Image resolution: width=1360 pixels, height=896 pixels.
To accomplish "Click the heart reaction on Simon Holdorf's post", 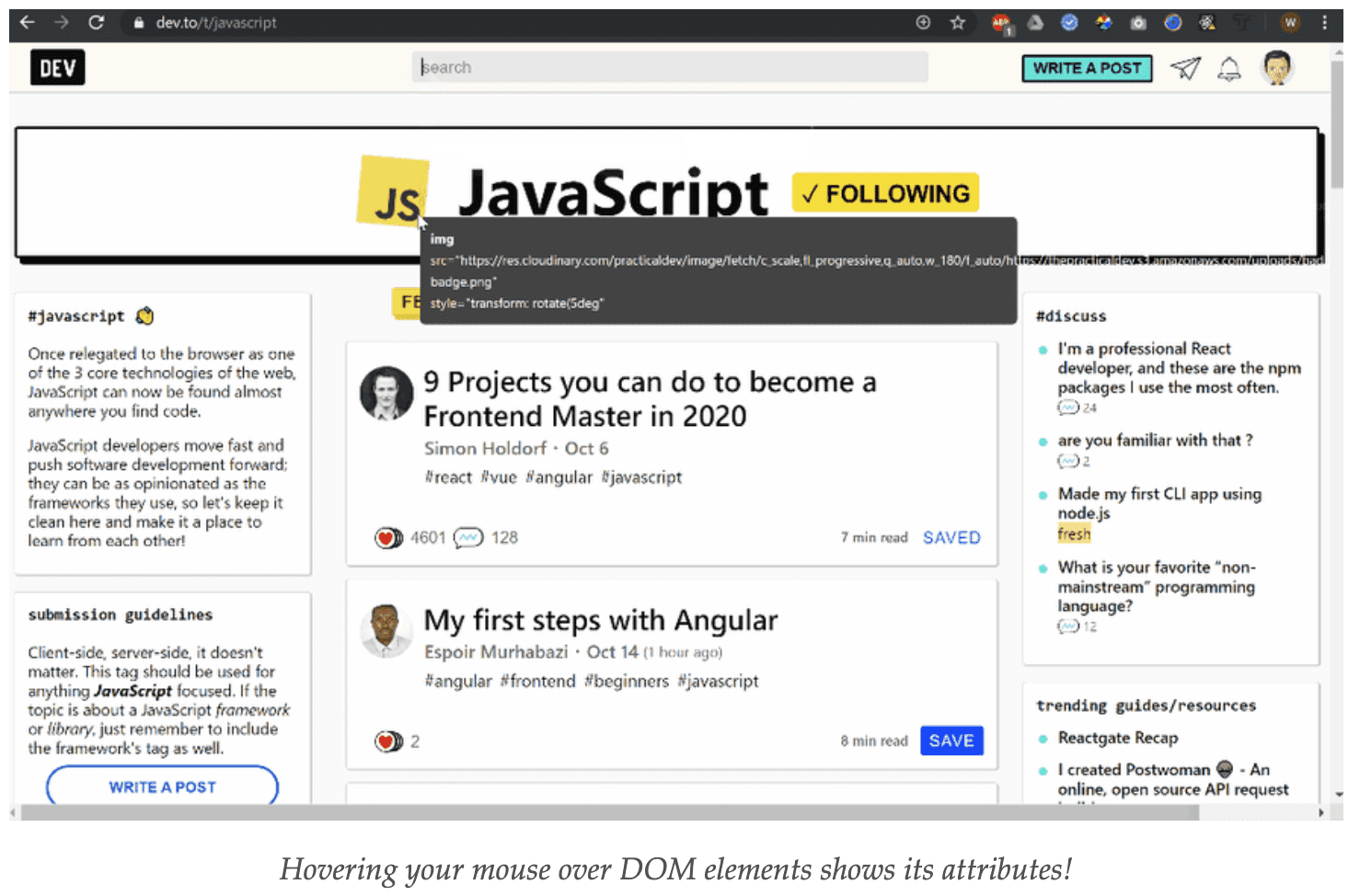I will [x=388, y=537].
